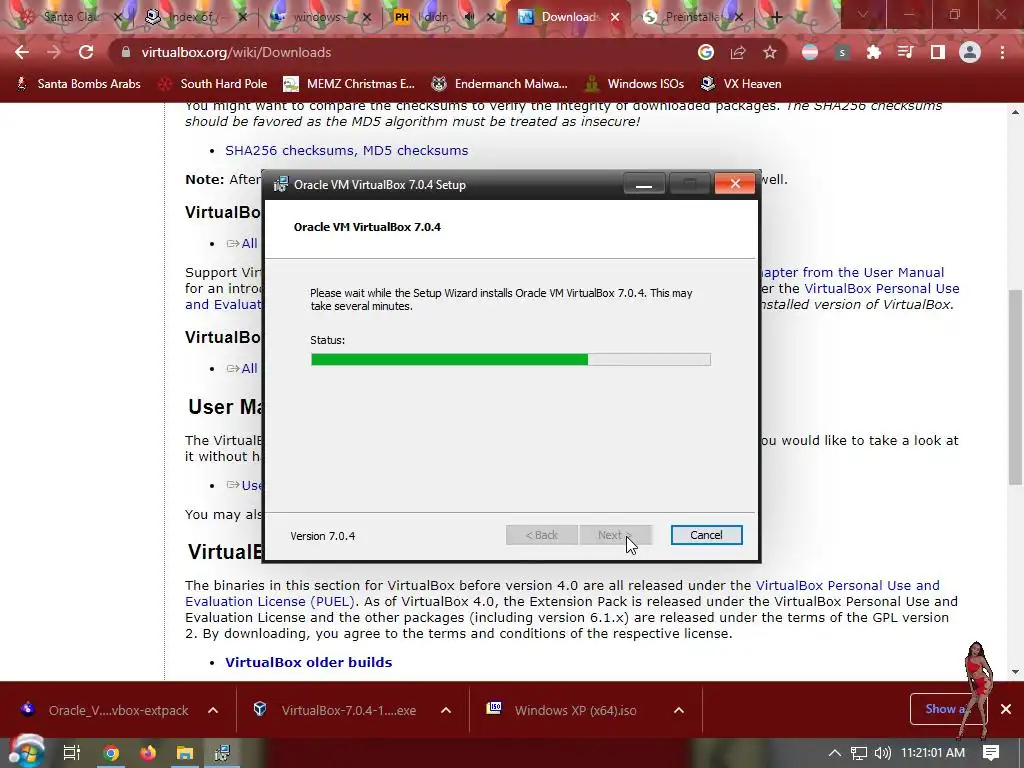Screen dimensions: 1024x768
Task: Click the virtualbox.org address bar
Action: click(x=405, y=52)
